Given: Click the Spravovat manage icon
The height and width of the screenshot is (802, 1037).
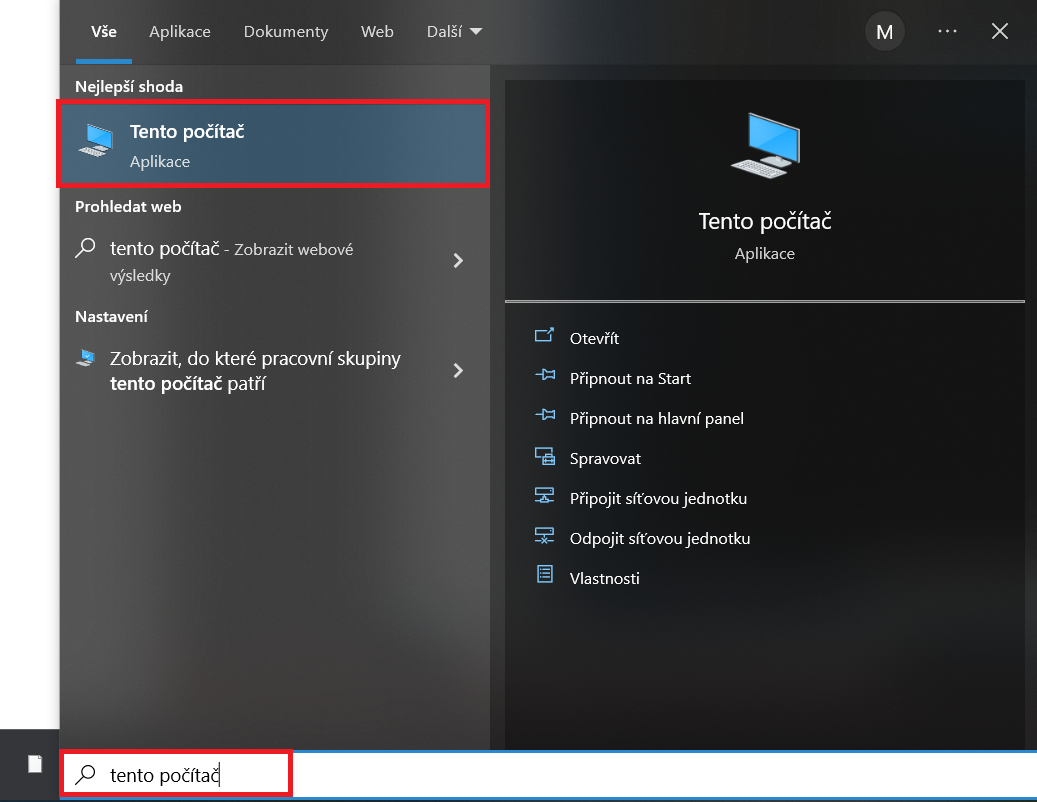Looking at the screenshot, I should pyautogui.click(x=545, y=456).
